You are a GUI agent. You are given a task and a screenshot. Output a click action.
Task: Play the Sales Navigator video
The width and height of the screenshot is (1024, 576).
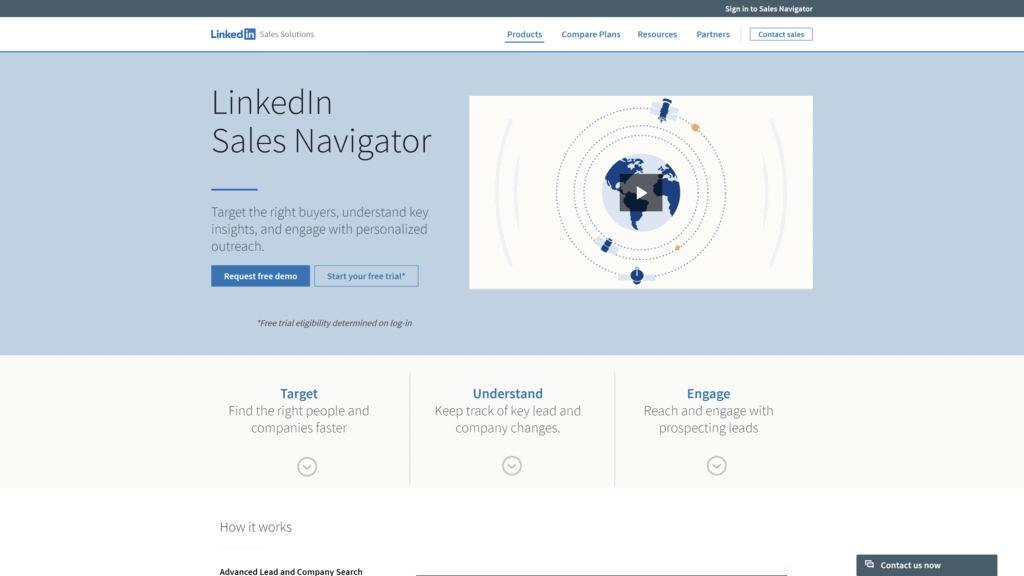pyautogui.click(x=641, y=193)
